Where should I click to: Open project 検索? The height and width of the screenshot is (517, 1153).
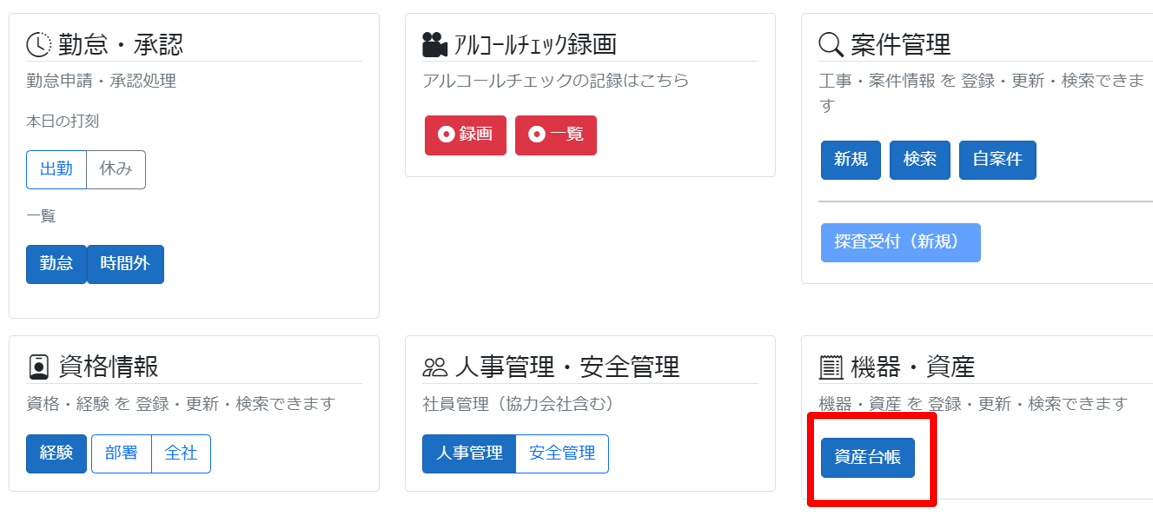point(920,160)
